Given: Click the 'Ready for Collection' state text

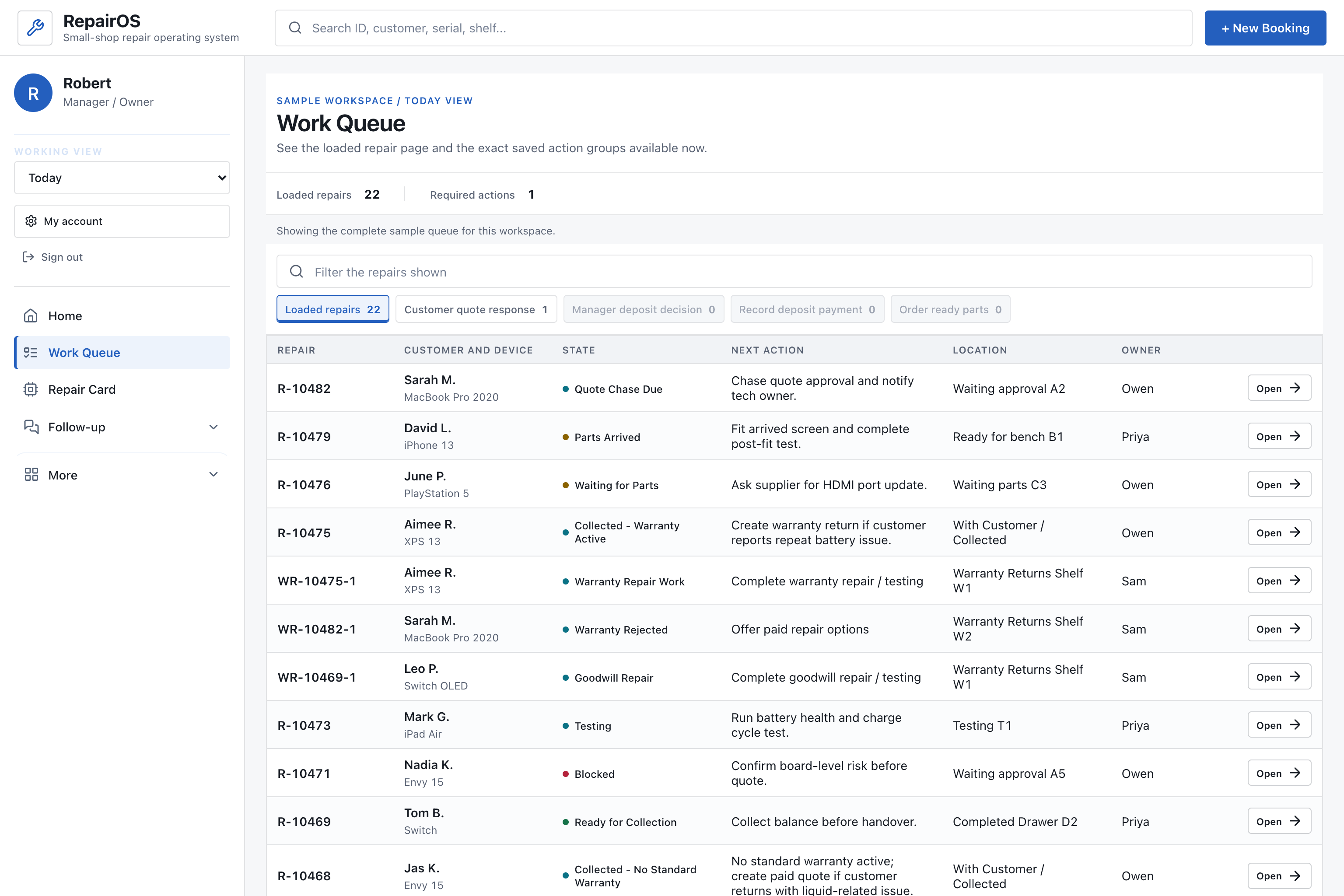Looking at the screenshot, I should pos(625,822).
